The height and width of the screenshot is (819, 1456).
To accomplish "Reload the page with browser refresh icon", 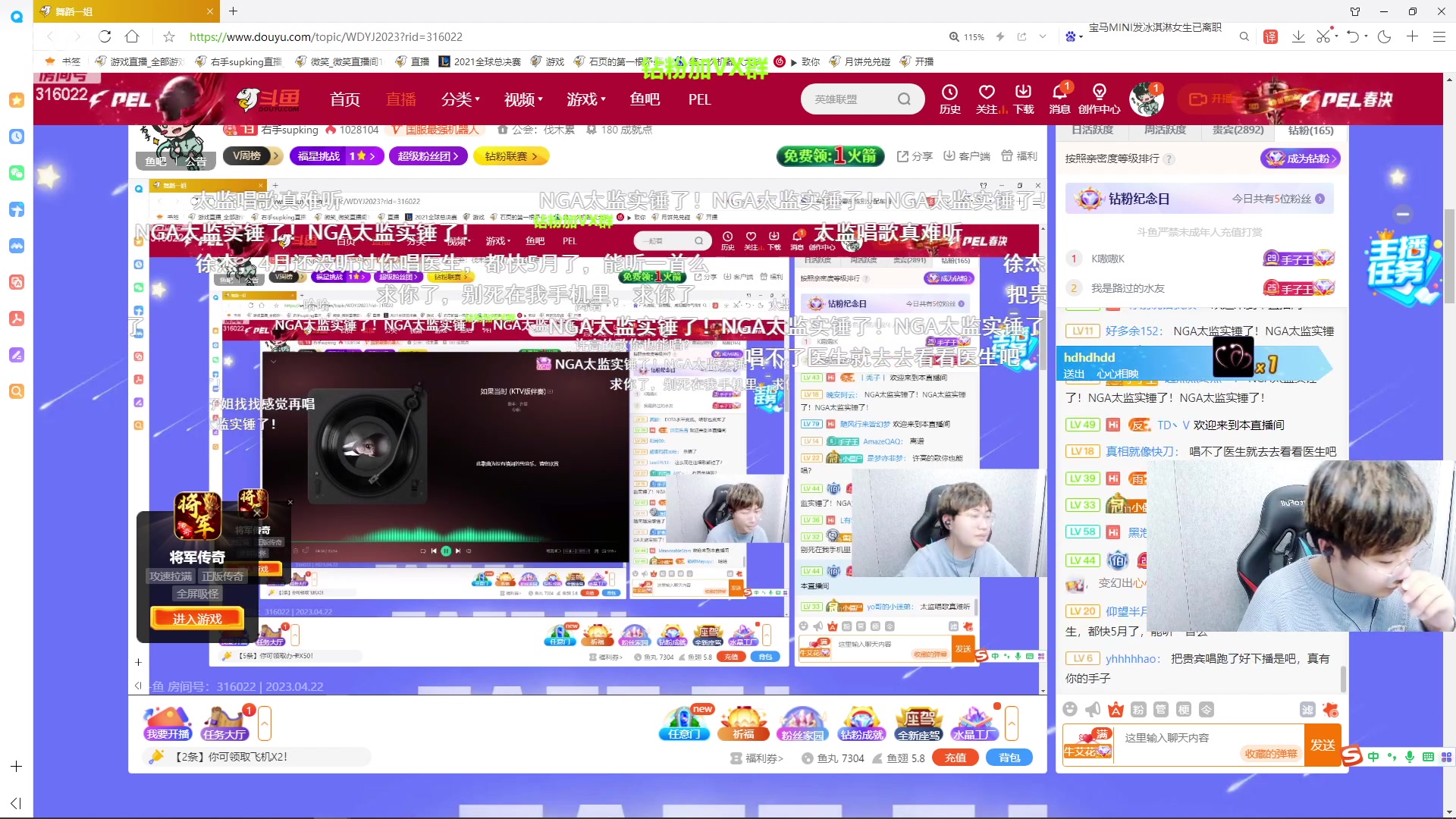I will coord(105,36).
